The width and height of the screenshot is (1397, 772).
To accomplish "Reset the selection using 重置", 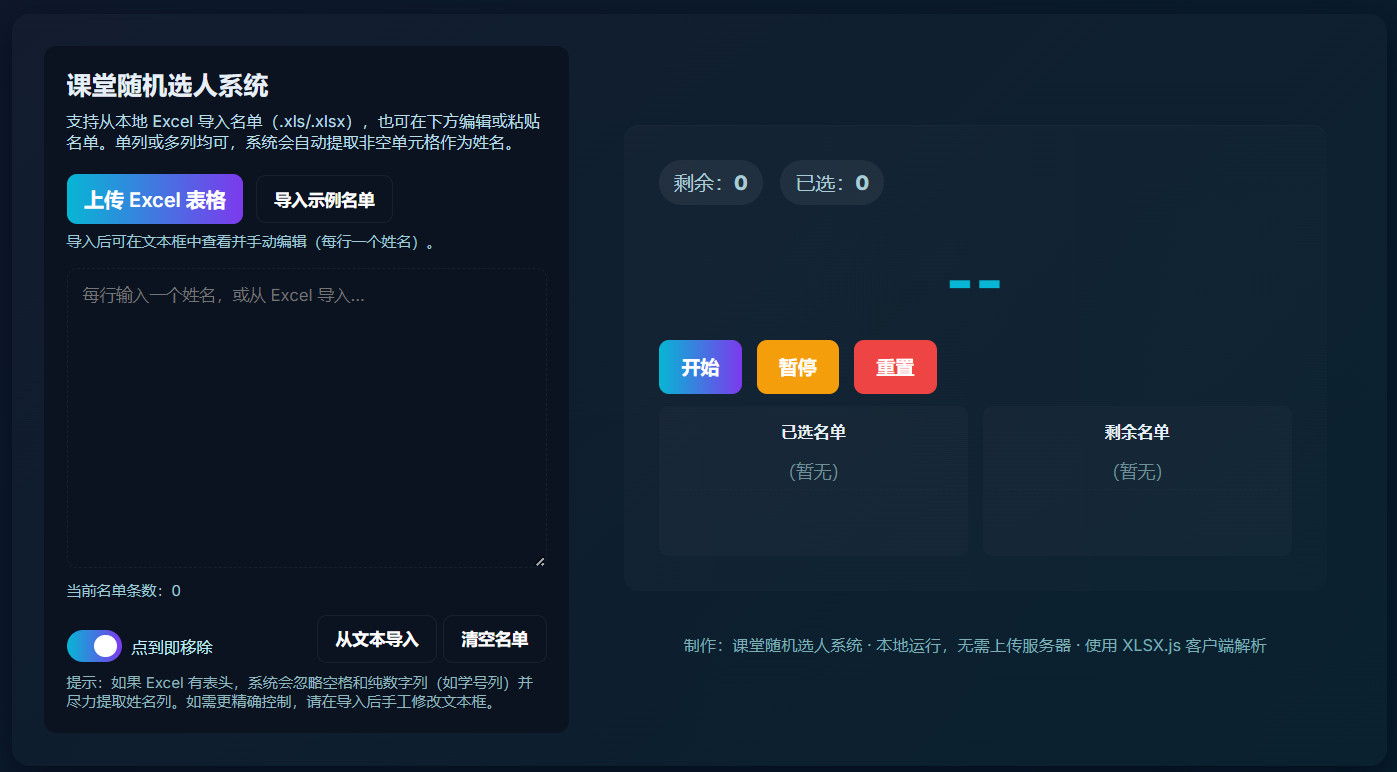I will pos(895,366).
